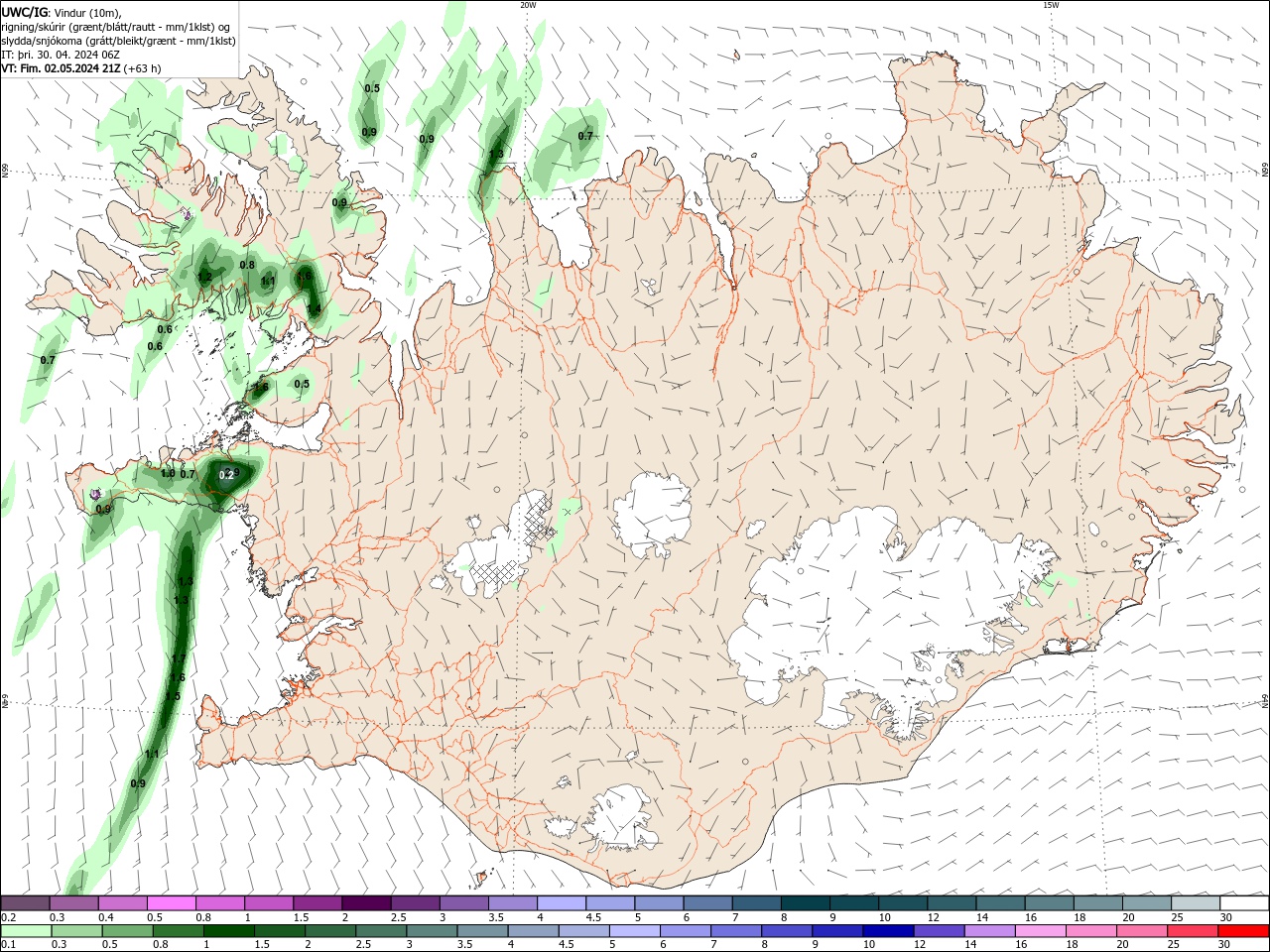
Task: Click the pink 0.5 swatch in the snow legend
Action: pos(171,903)
